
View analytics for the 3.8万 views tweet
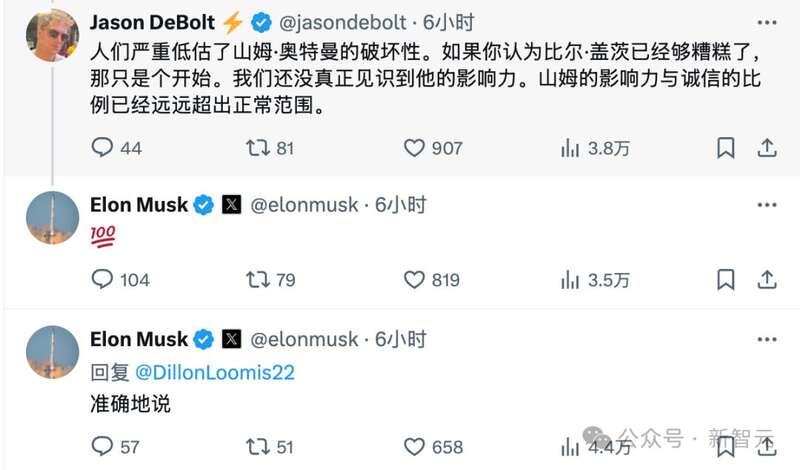(570, 148)
